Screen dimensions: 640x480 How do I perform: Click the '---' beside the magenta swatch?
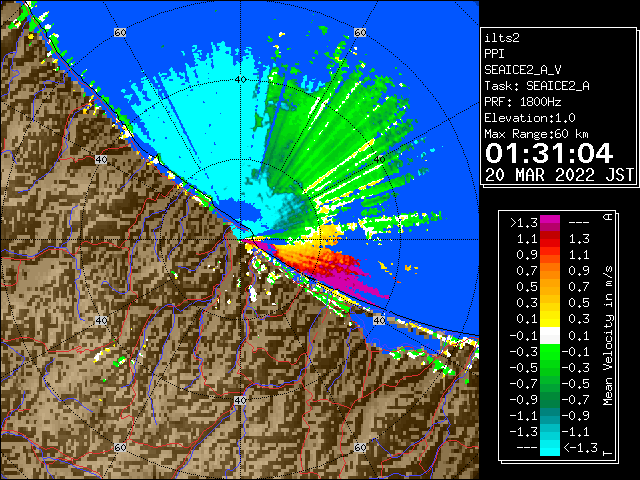(x=579, y=223)
